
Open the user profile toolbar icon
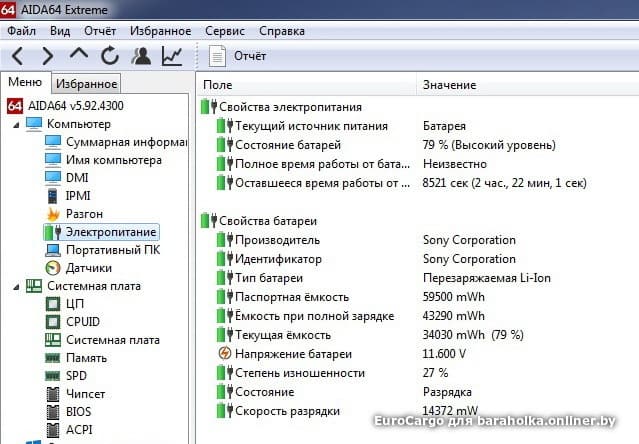141,56
